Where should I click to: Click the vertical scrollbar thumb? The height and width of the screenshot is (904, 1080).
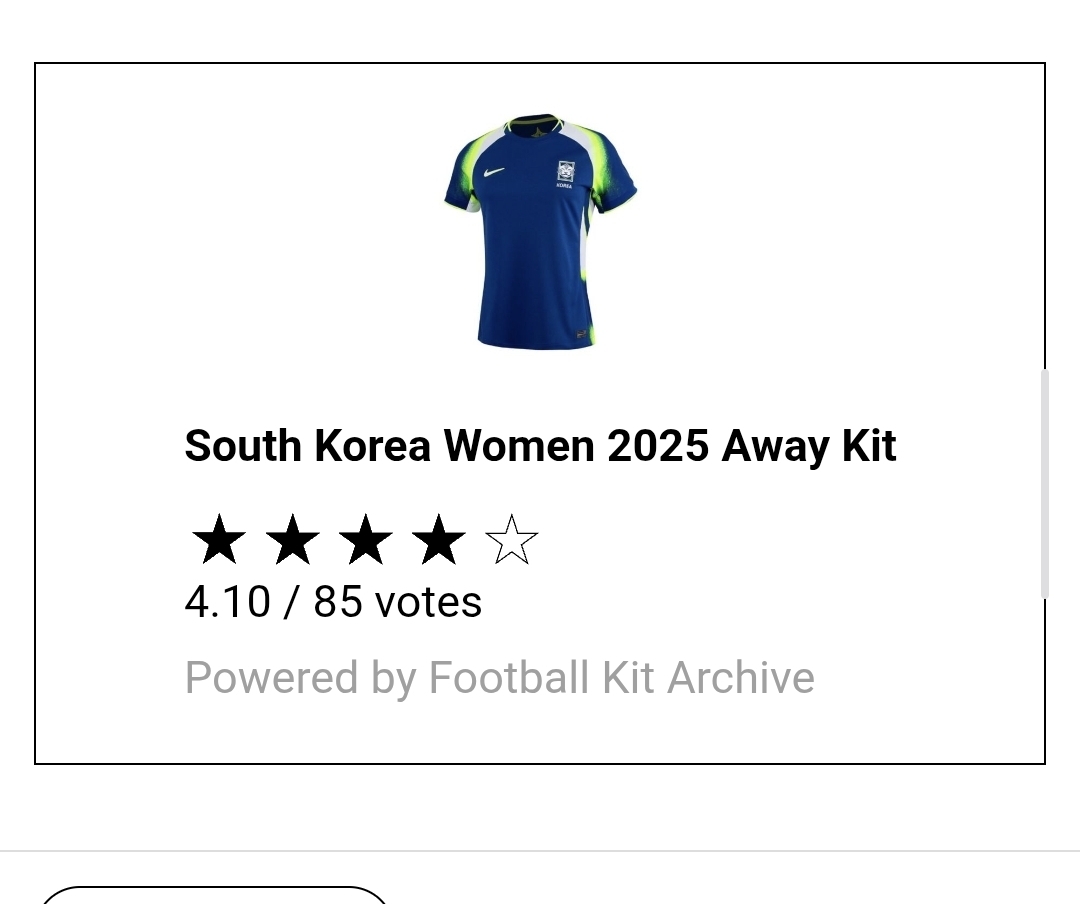(x=1045, y=484)
